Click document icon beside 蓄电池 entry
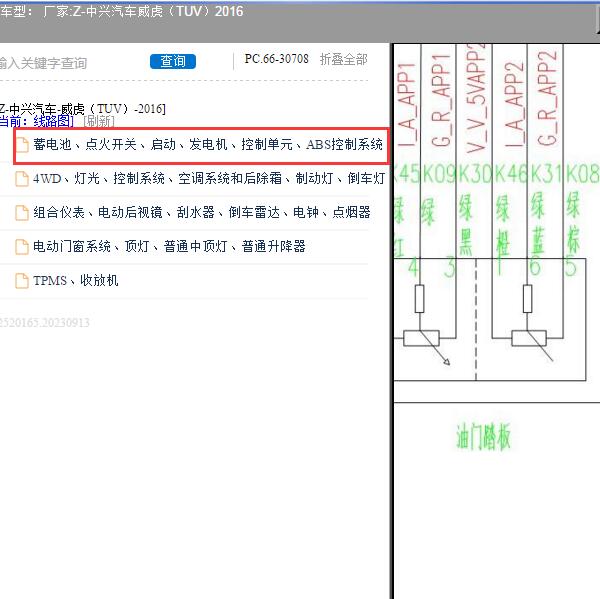This screenshot has width=600, height=599. pos(22,145)
